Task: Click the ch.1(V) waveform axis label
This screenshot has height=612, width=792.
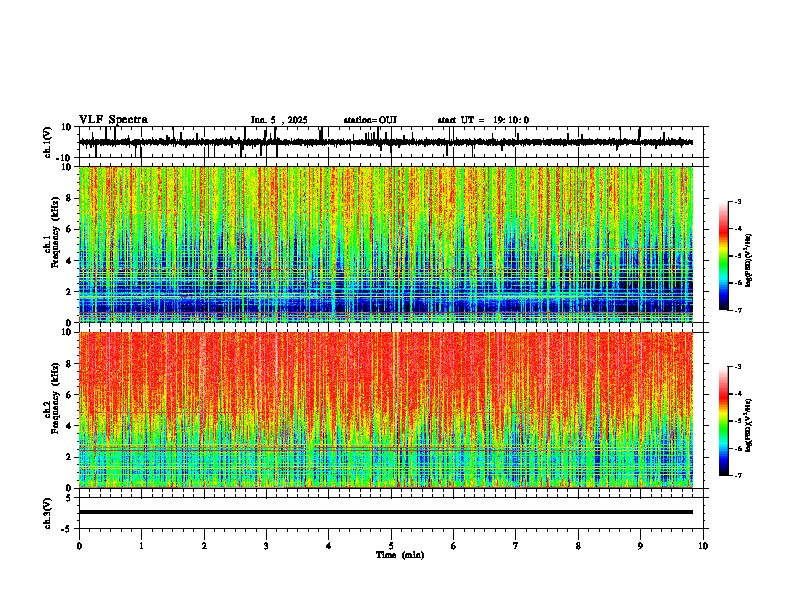Action: 48,142
